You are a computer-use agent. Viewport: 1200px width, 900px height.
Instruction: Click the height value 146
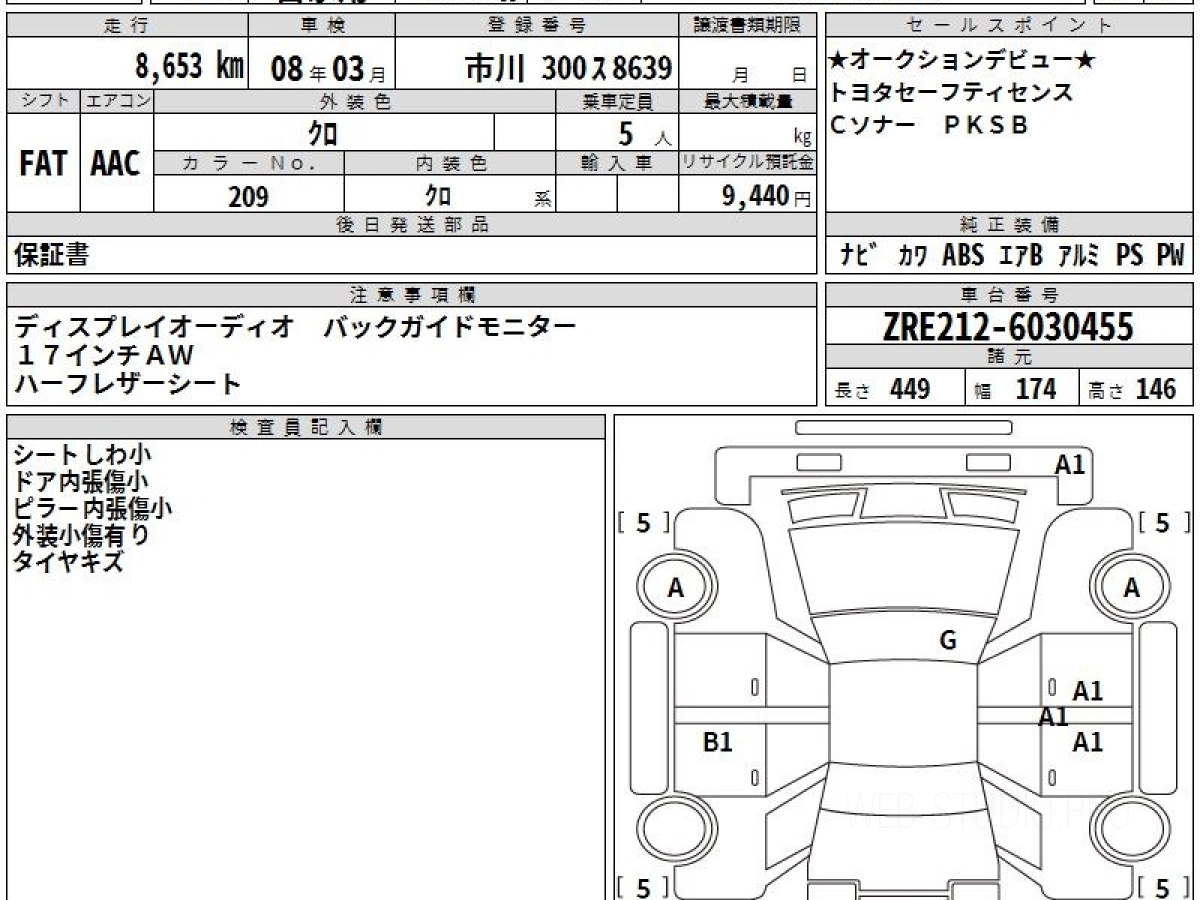pos(1156,389)
